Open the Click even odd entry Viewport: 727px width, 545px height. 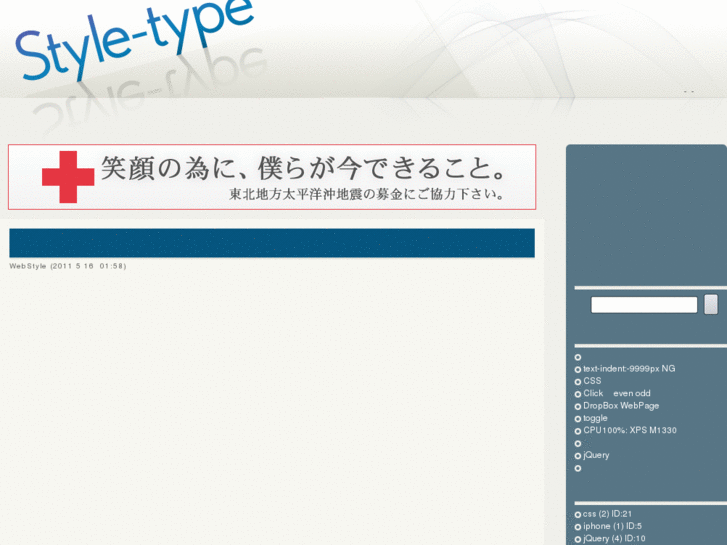pos(617,393)
